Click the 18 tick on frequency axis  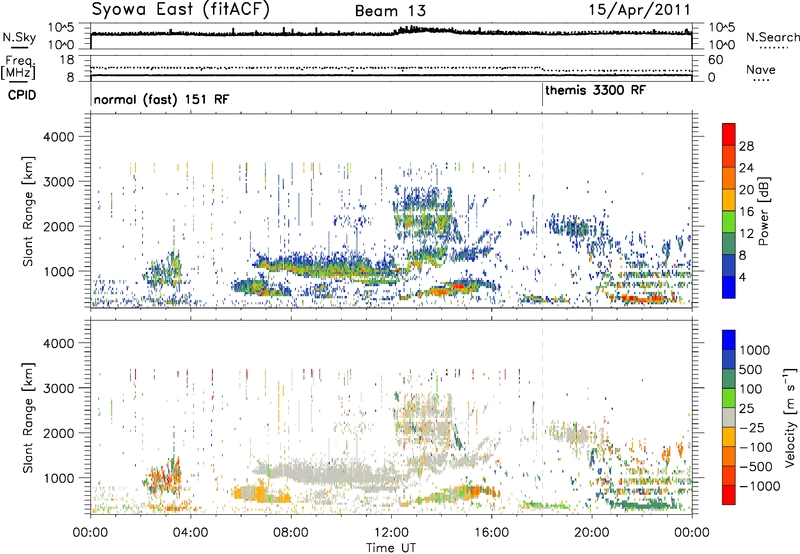(x=67, y=60)
